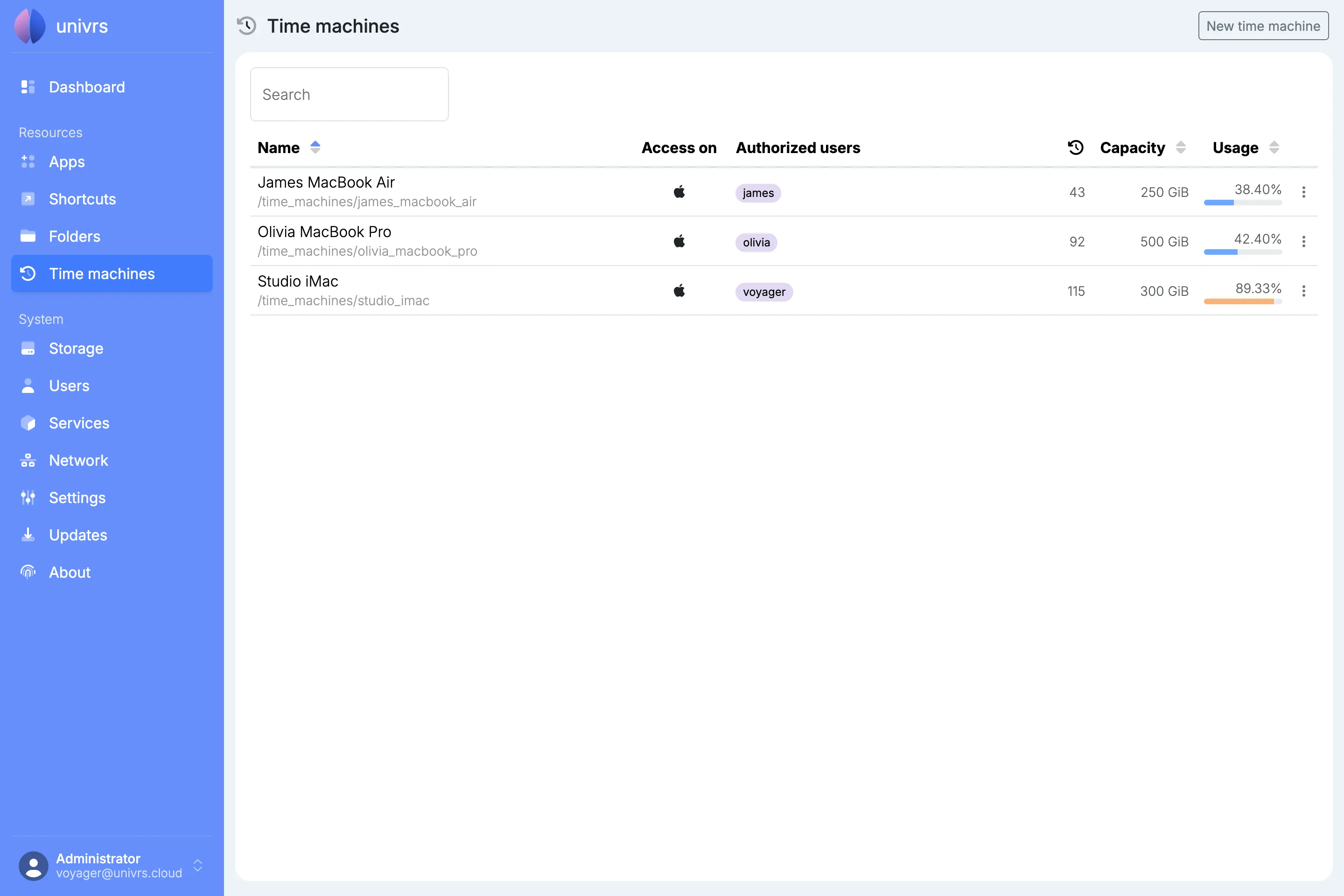
Task: Click snapshot count 115
Action: point(1076,291)
